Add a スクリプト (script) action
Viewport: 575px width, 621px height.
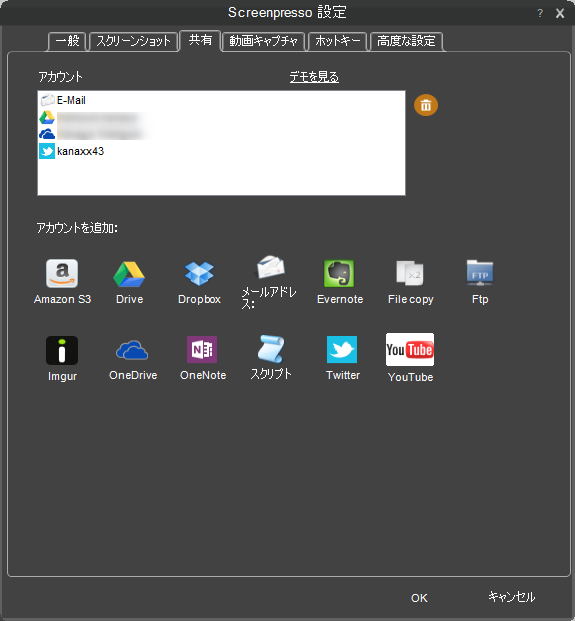coord(271,357)
